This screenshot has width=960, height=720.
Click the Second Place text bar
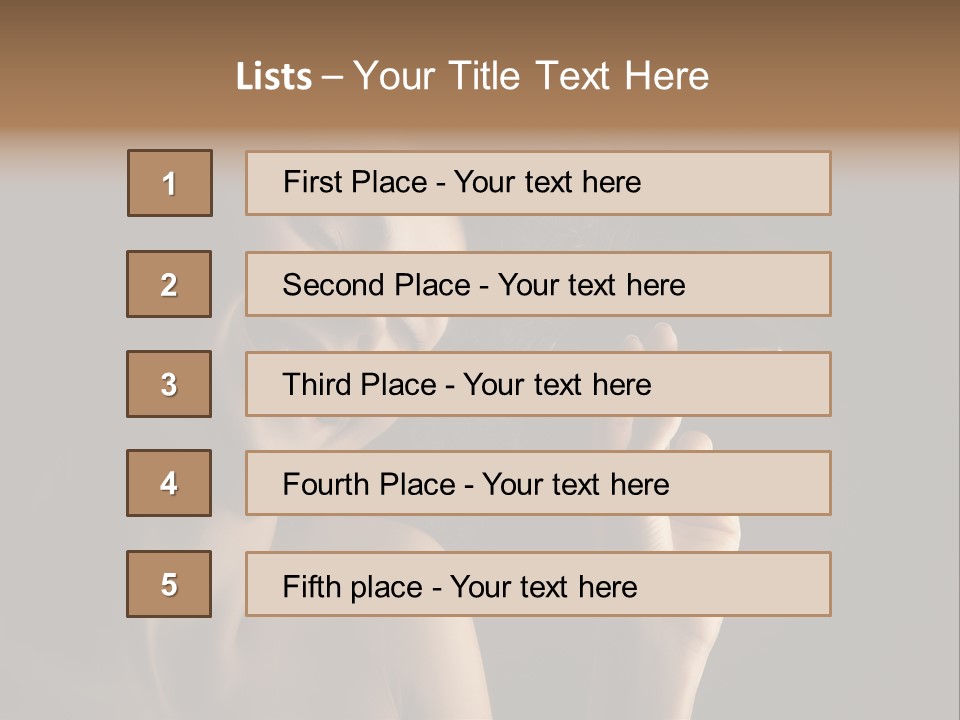coord(538,284)
